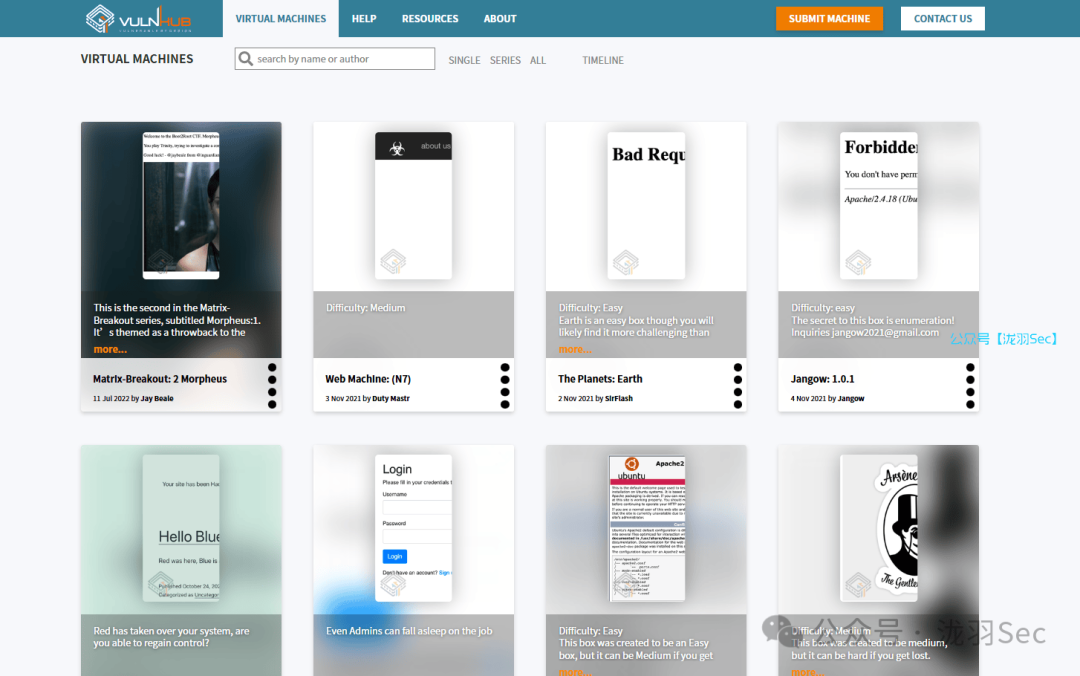Open Web Machine: (N7) thumbnail
1080x676 pixels.
(413, 205)
